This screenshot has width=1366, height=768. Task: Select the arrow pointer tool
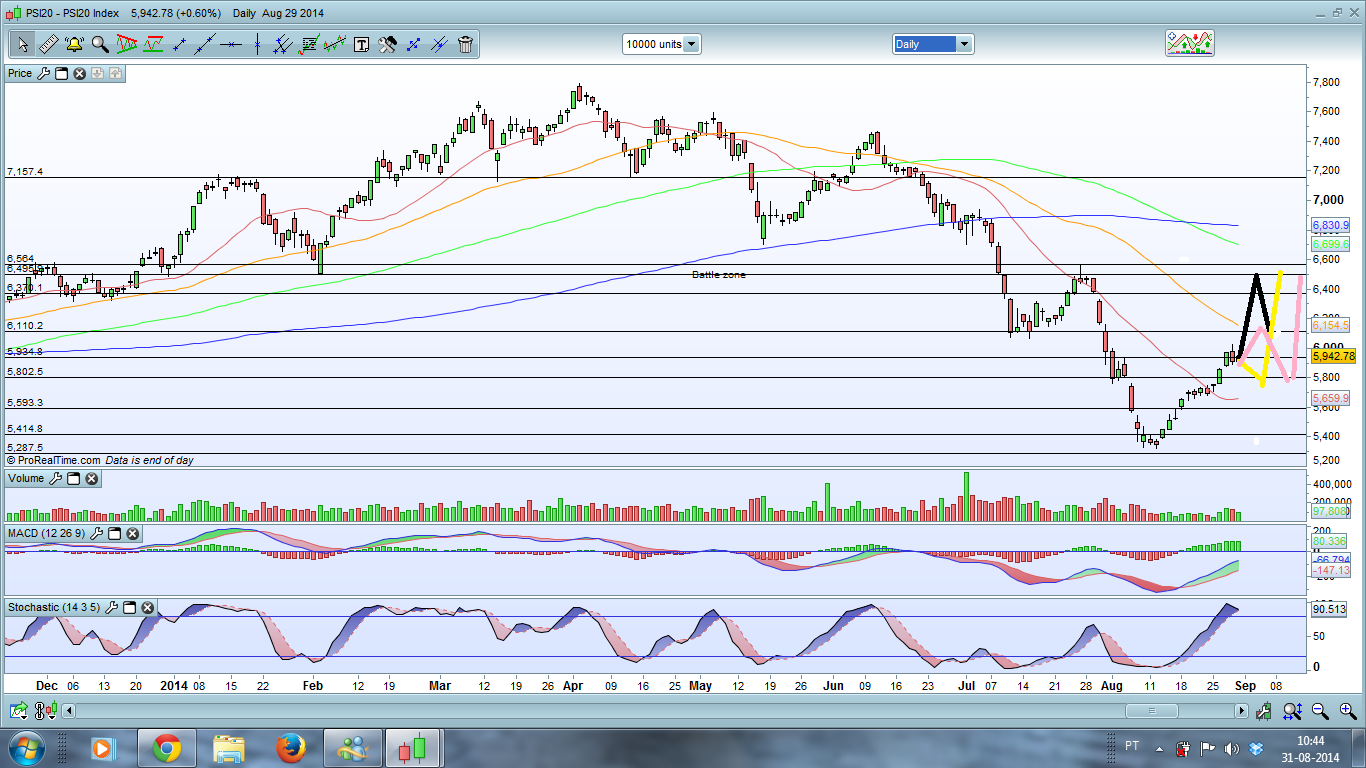point(23,44)
